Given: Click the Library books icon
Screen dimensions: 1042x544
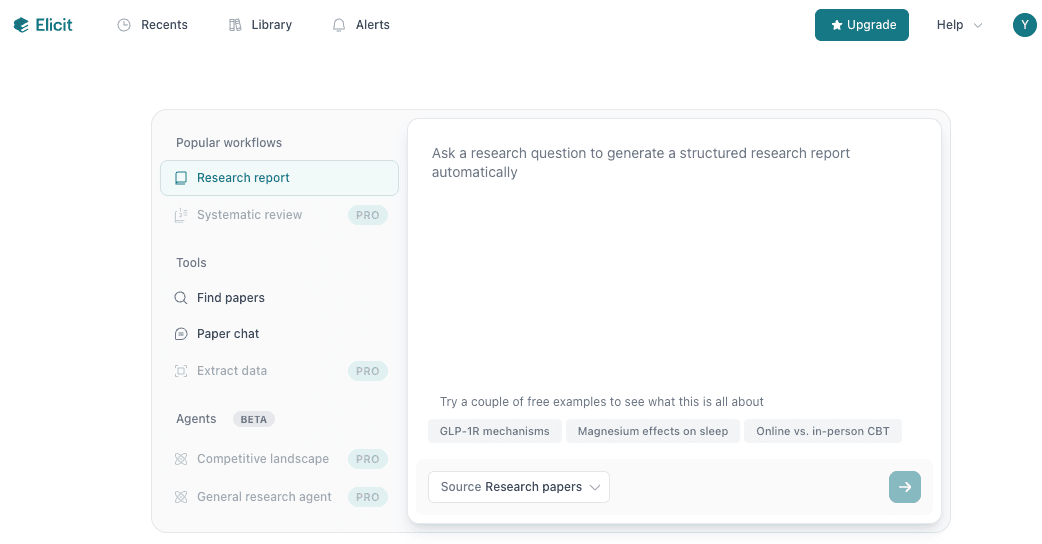Looking at the screenshot, I should (235, 25).
